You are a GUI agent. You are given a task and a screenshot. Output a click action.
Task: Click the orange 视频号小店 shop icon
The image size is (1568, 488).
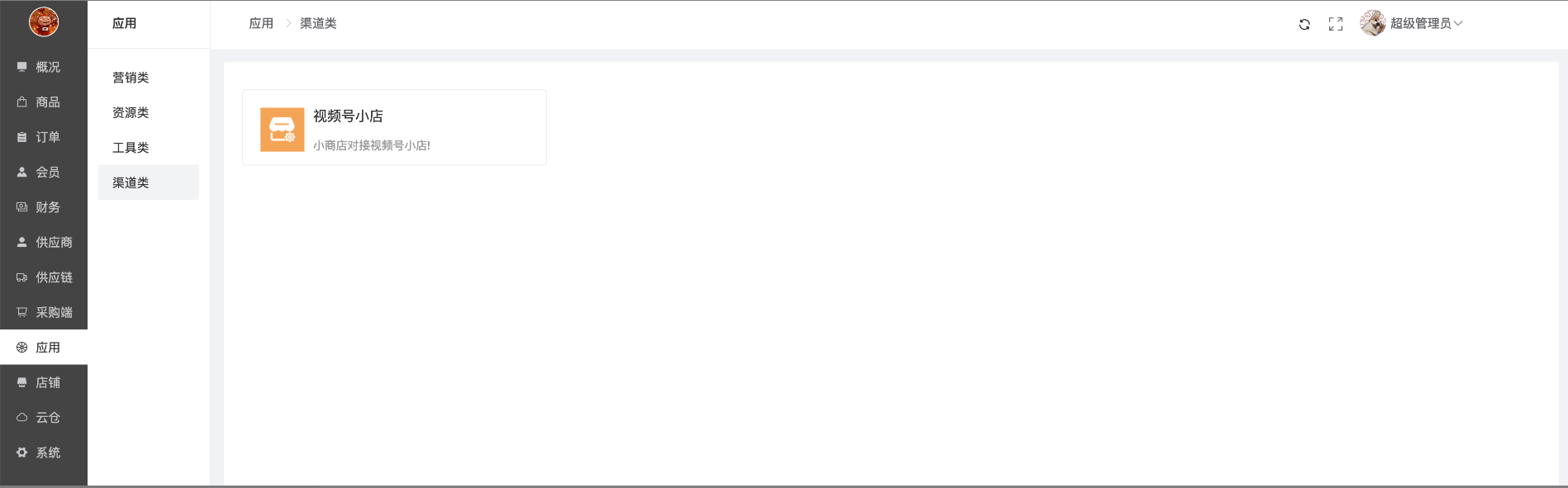coord(282,129)
